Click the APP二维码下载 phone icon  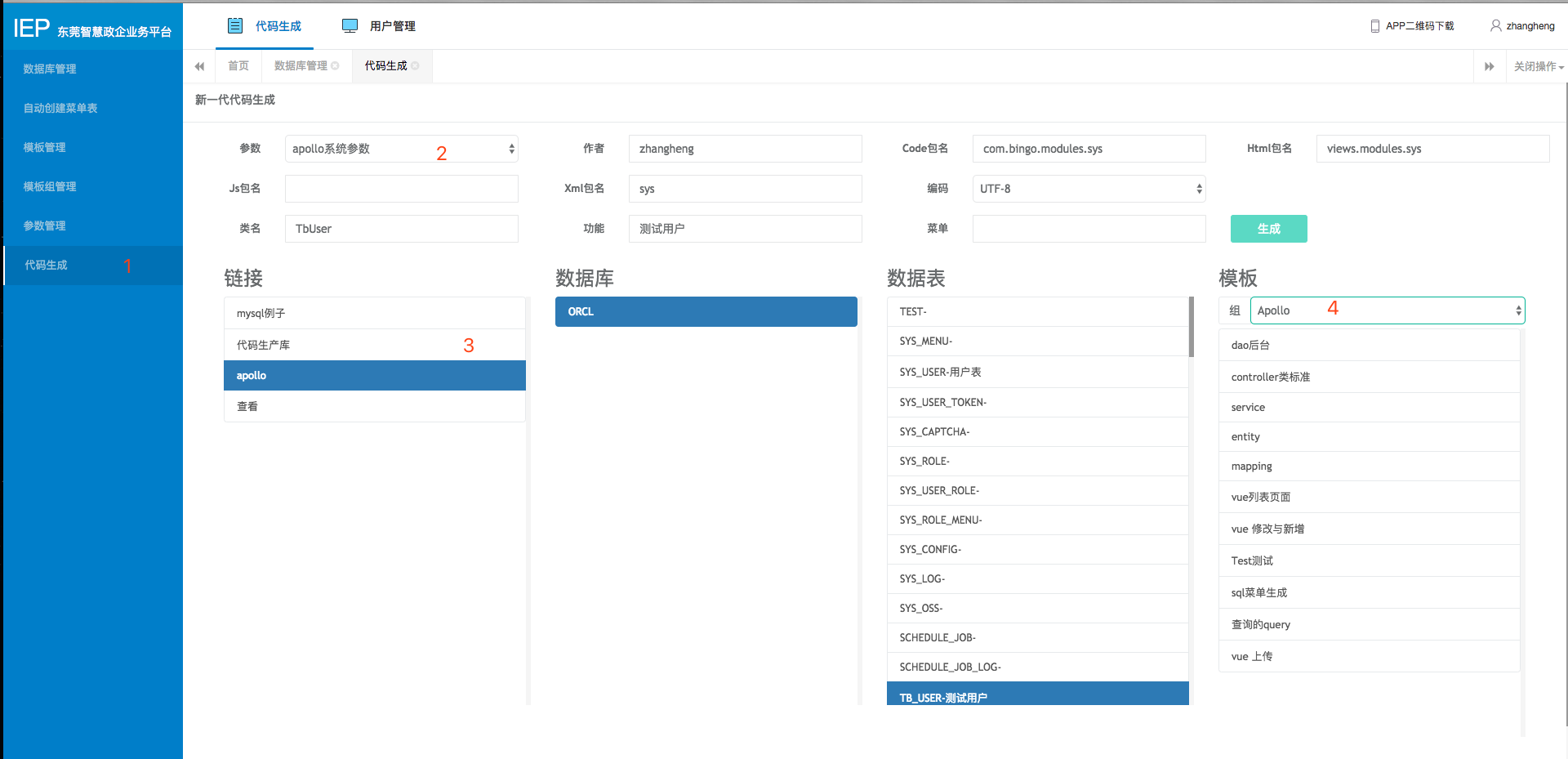click(1375, 26)
